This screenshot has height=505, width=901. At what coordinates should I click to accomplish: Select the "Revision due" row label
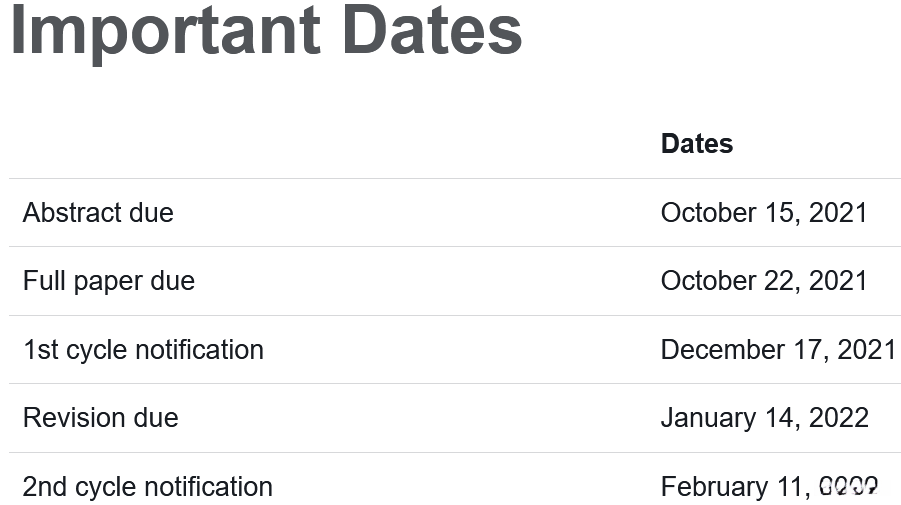point(101,418)
